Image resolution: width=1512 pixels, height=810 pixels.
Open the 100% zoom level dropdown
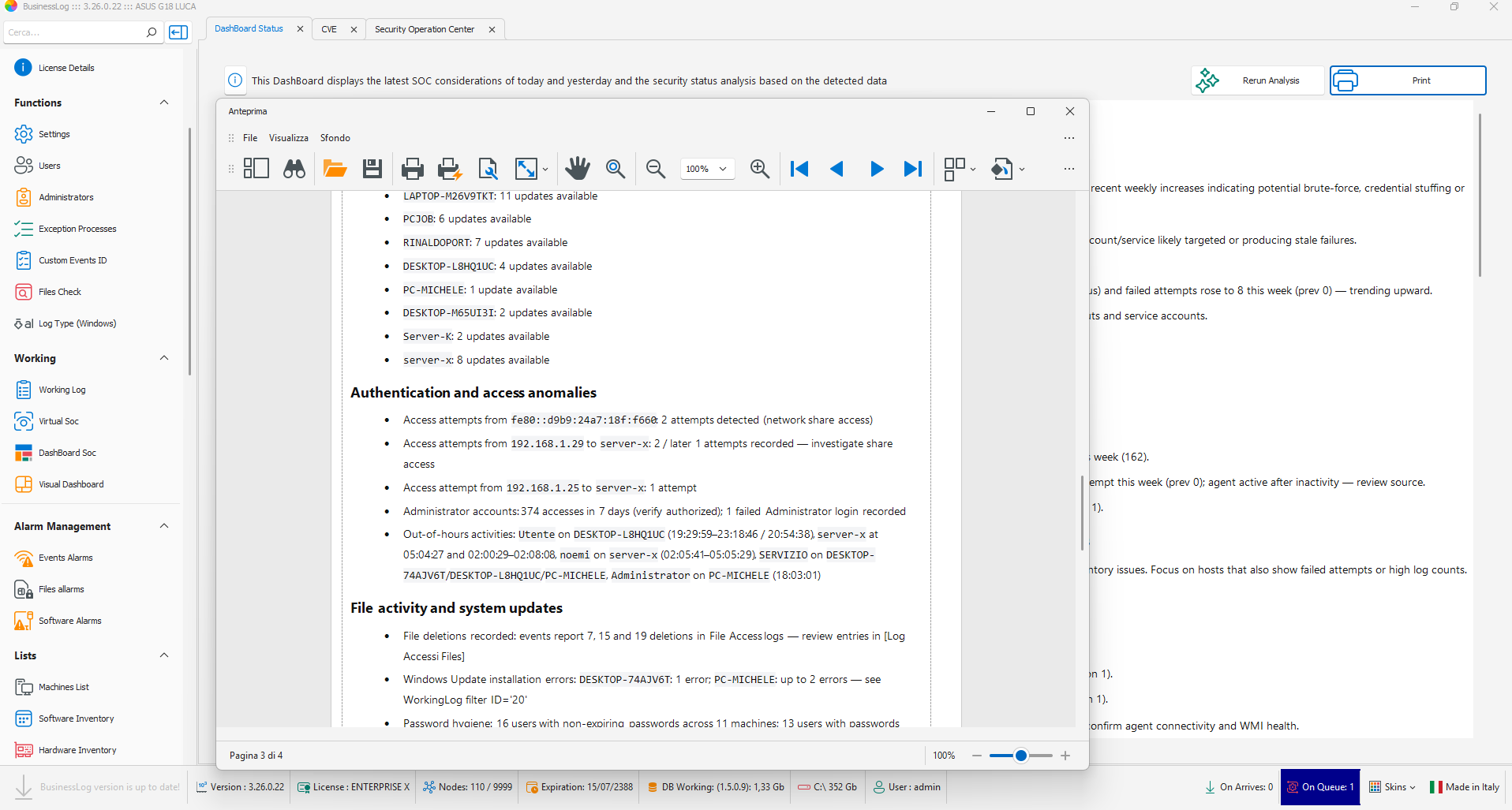point(707,169)
